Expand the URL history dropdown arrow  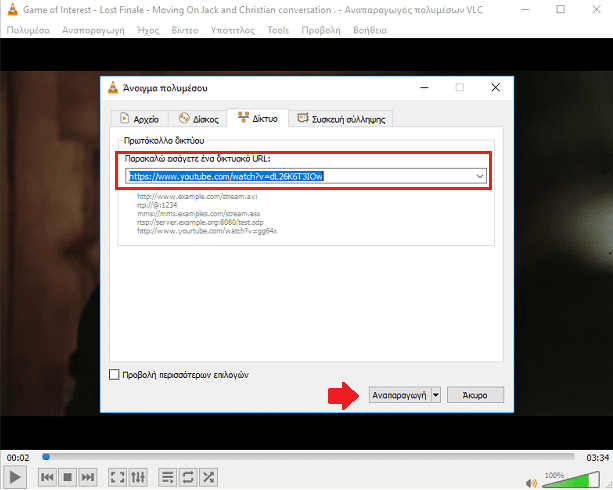tap(480, 176)
